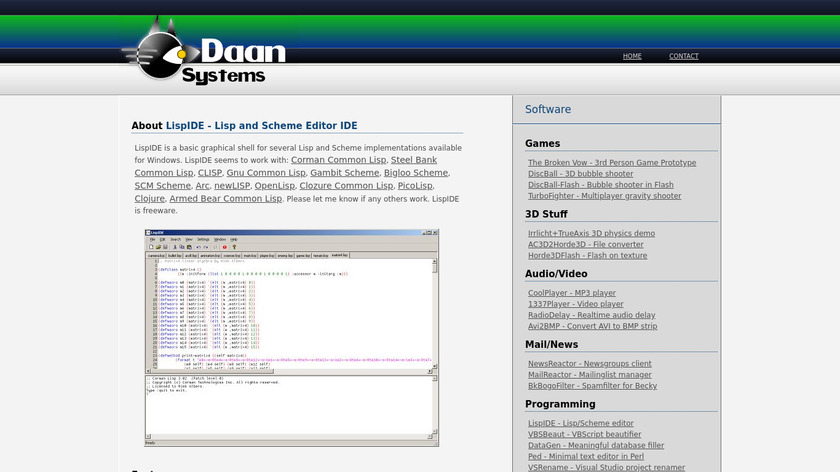Open DataGen database filler link
This screenshot has width=840, height=472.
596,445
